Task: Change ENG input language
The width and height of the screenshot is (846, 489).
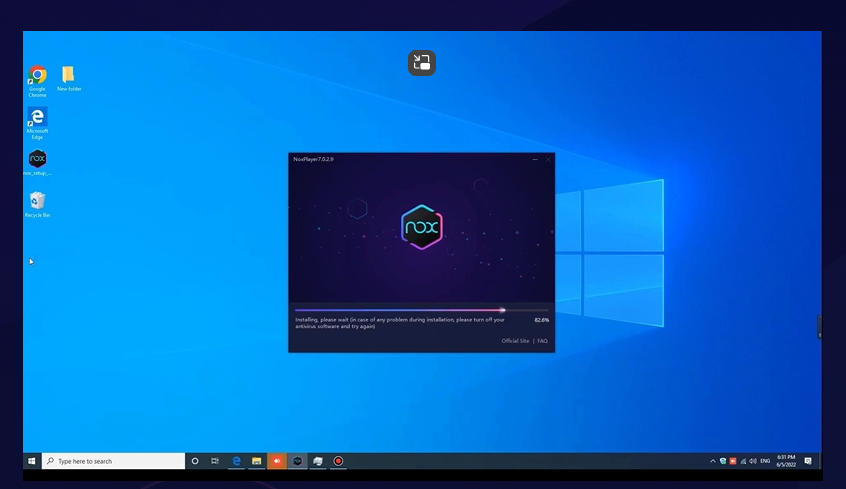Action: pyautogui.click(x=765, y=461)
